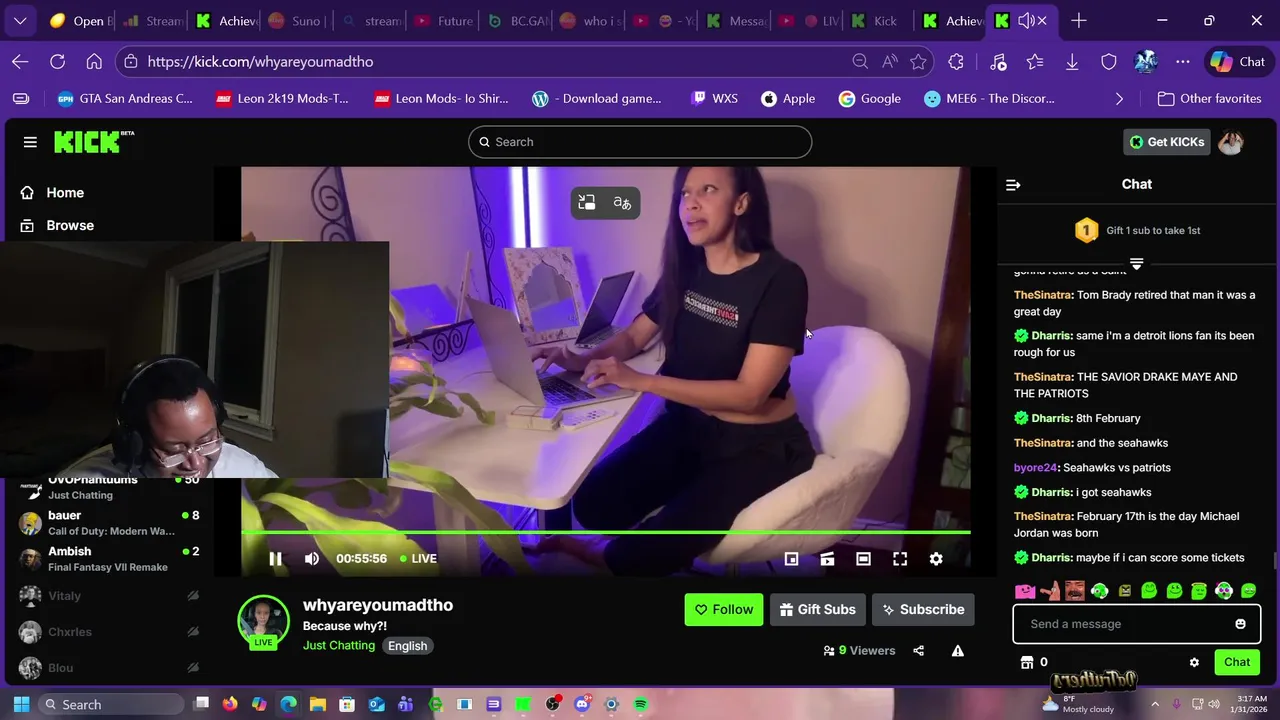Collapse the chat panel
The height and width of the screenshot is (720, 1280).
1013,185
